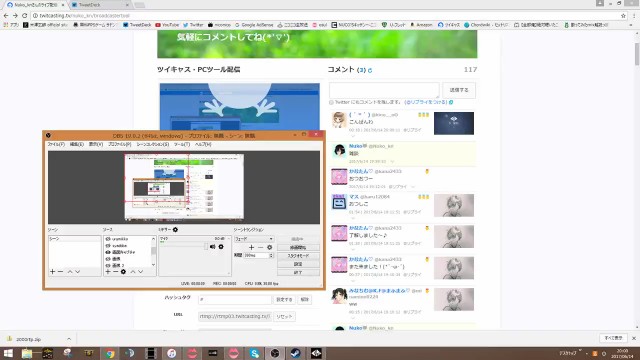Open the thumbnail beside マス's comment

coord(453,205)
